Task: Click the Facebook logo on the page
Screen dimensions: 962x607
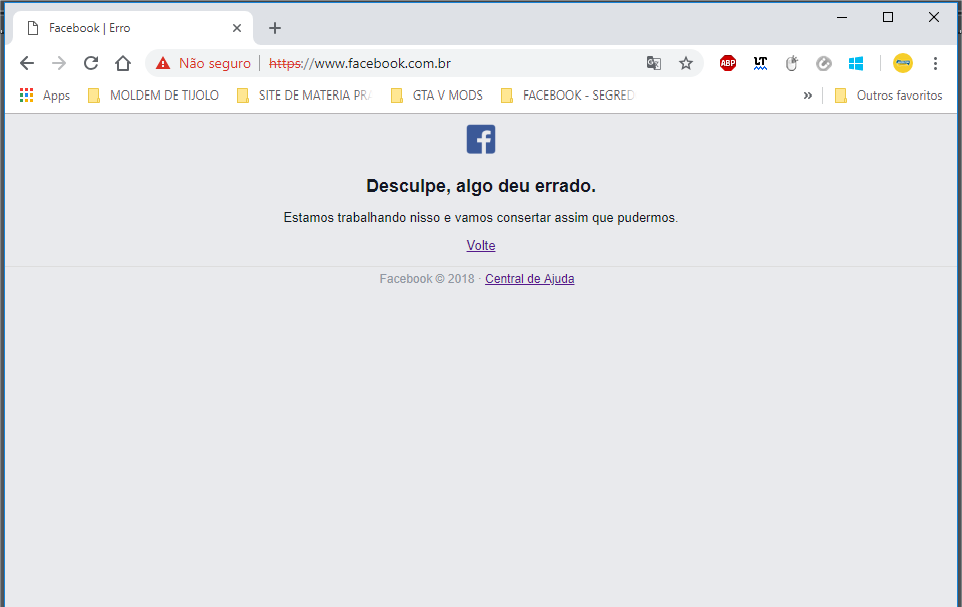Action: point(481,139)
